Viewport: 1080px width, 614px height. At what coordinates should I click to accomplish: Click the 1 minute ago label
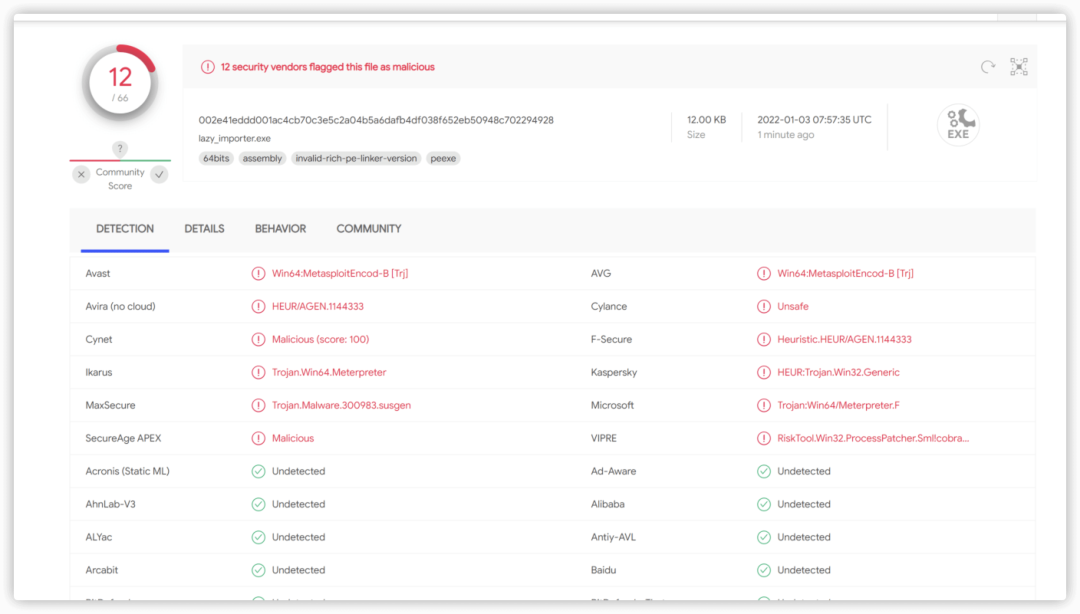tap(785, 135)
